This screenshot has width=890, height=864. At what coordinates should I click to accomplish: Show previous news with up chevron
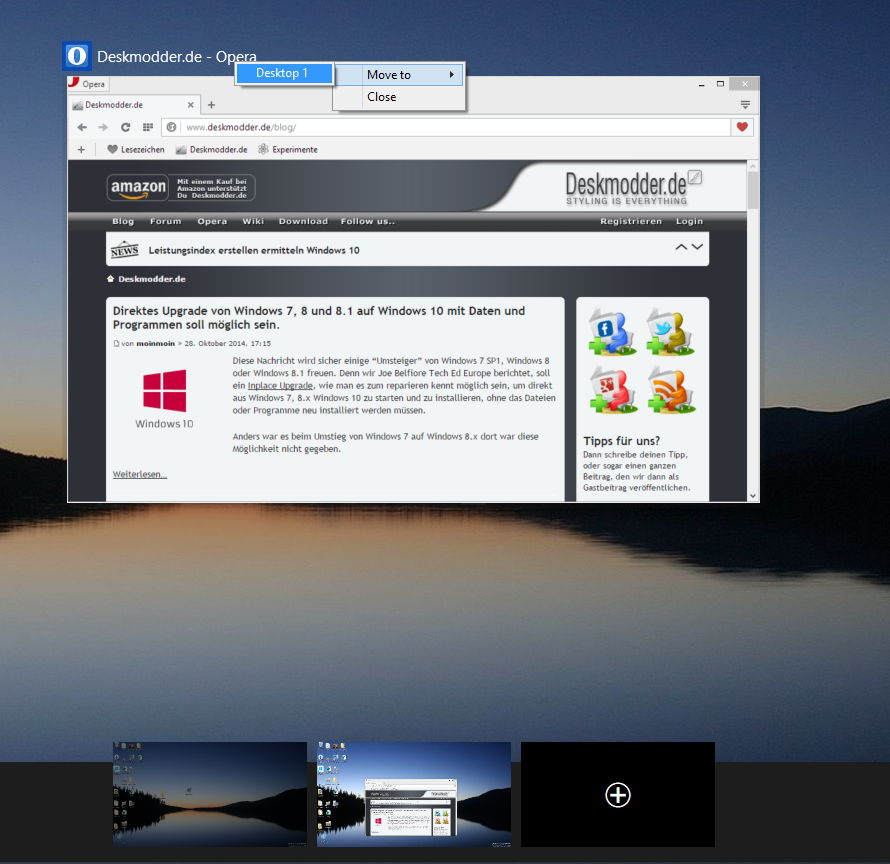681,247
